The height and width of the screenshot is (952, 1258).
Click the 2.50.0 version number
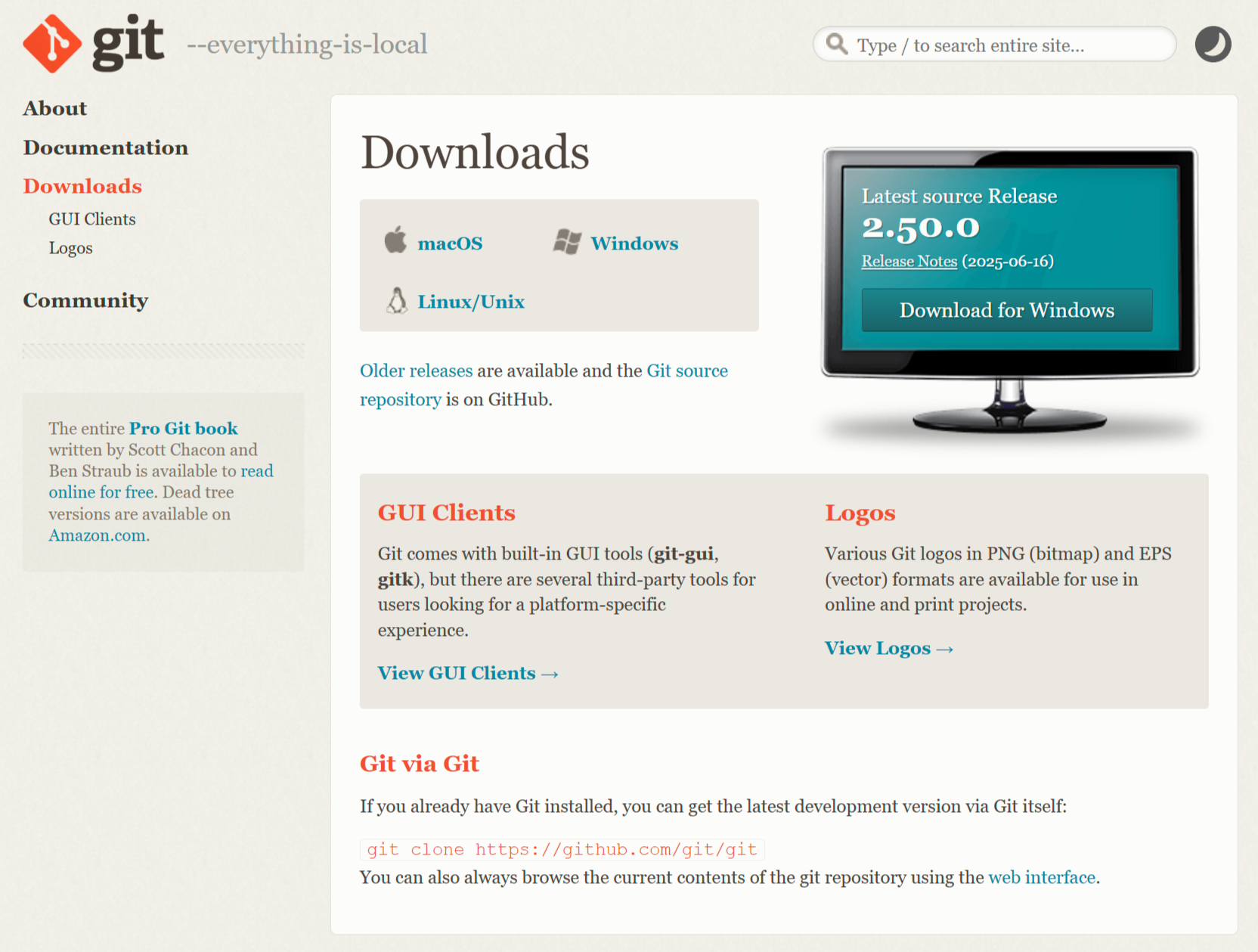click(x=921, y=228)
